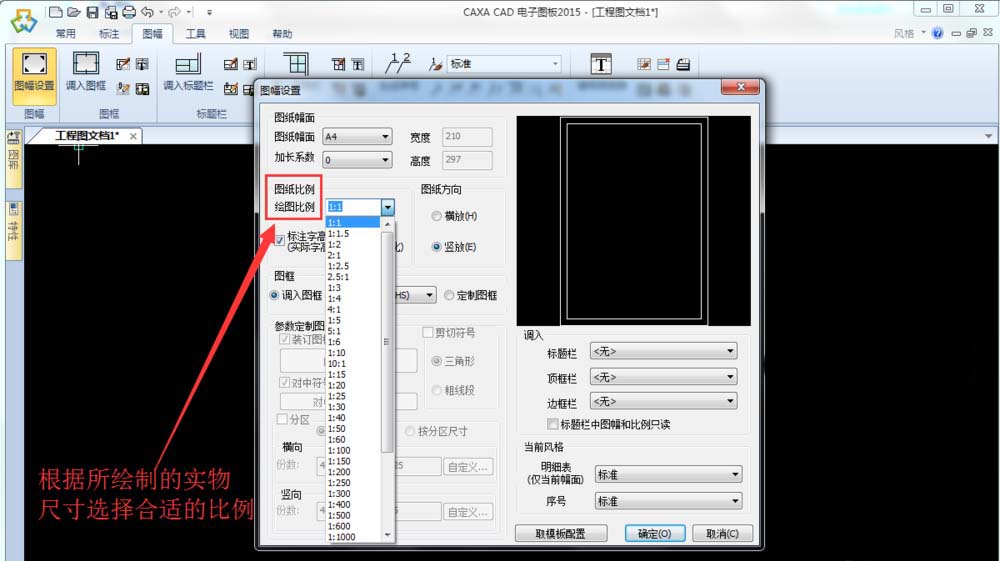Screen dimensions: 1000x561
Task: Toggle the 分区 checkbox
Action: 283,419
